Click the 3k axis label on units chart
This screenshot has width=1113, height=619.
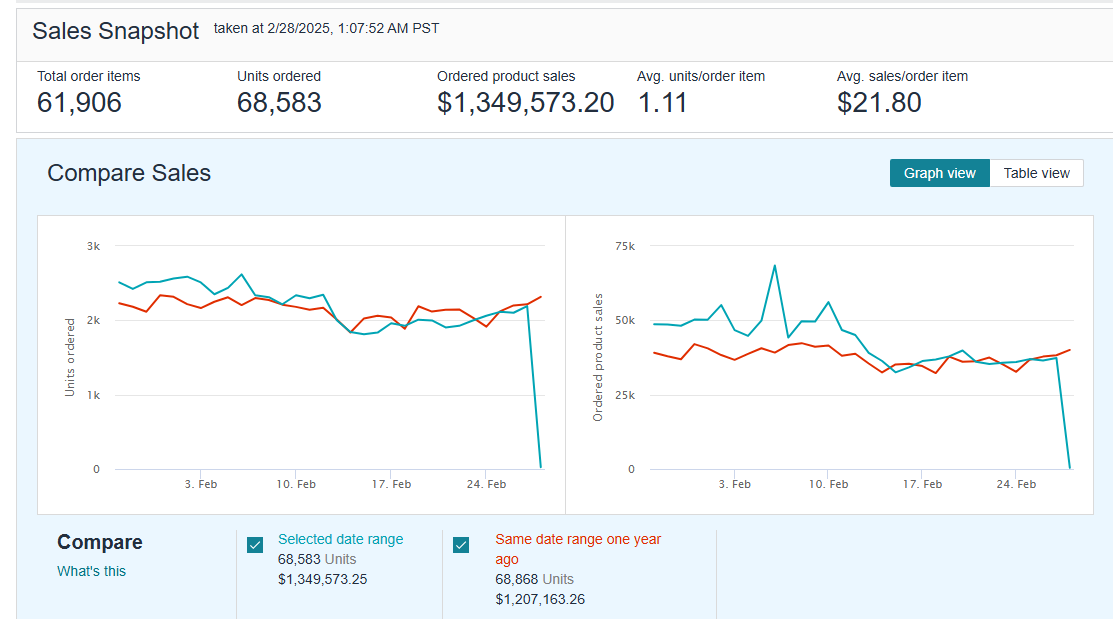tap(93, 246)
